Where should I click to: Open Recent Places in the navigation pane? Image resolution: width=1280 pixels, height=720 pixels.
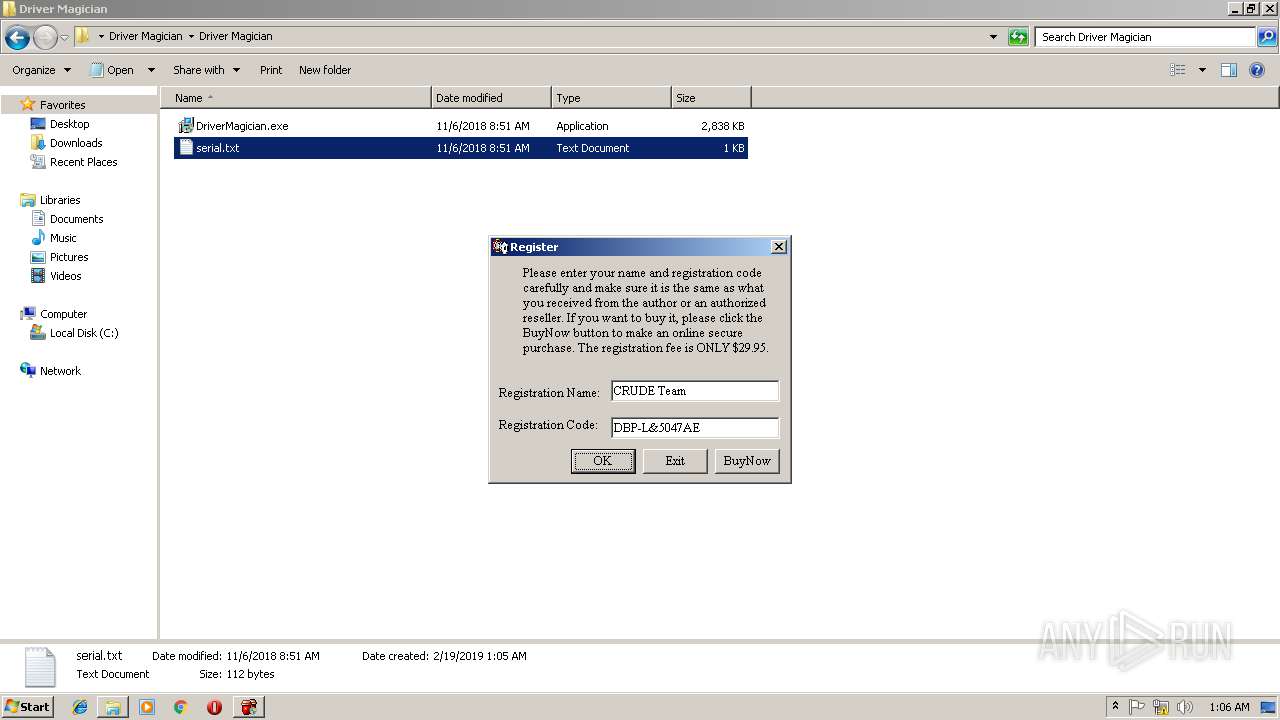pos(83,162)
